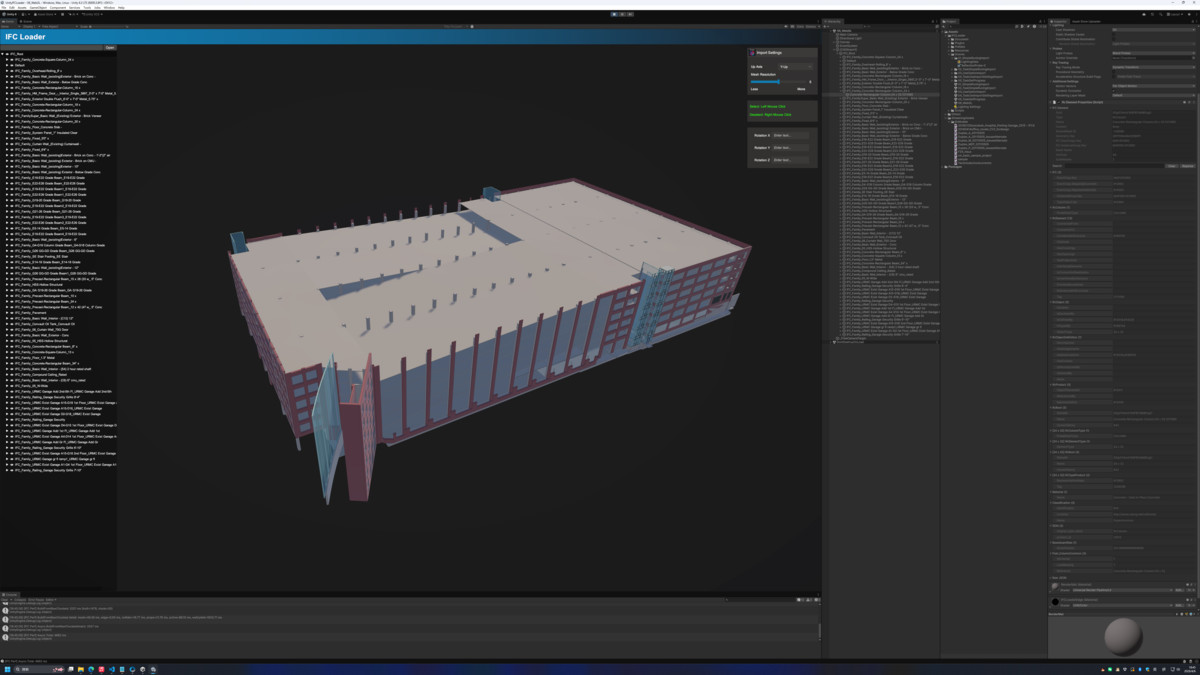Open the Windows Start menu

(x=8, y=669)
